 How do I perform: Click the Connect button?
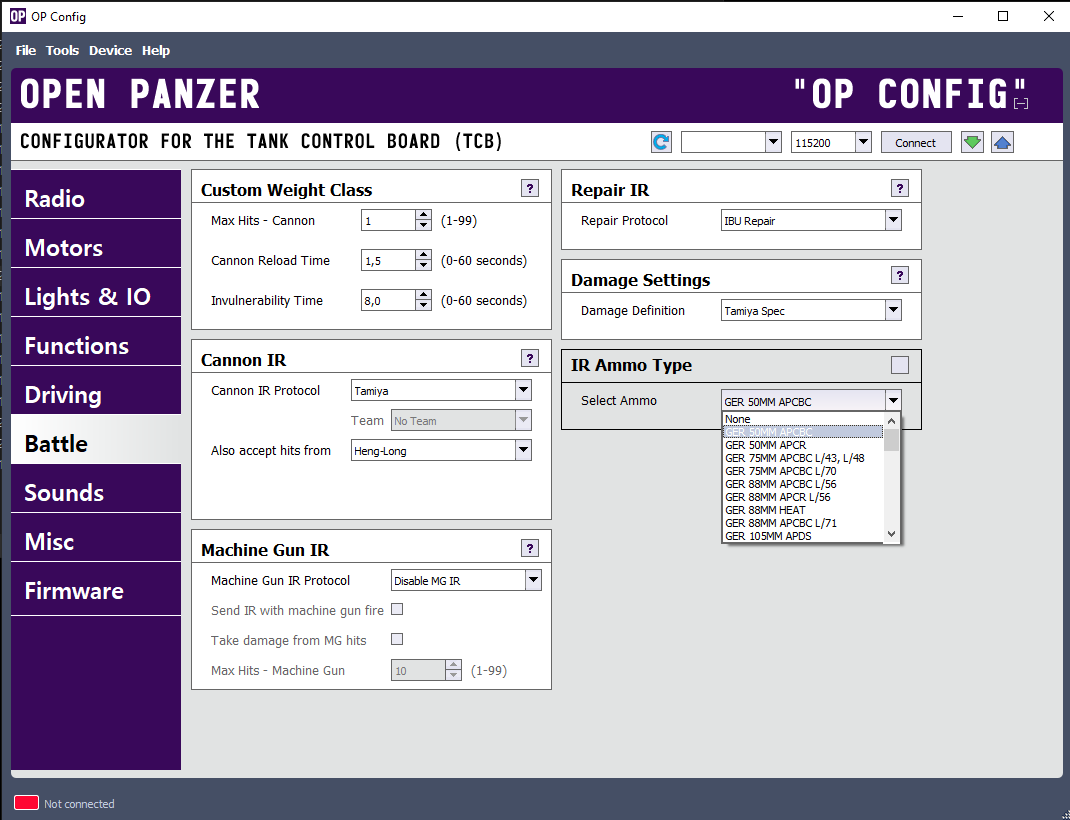[915, 142]
